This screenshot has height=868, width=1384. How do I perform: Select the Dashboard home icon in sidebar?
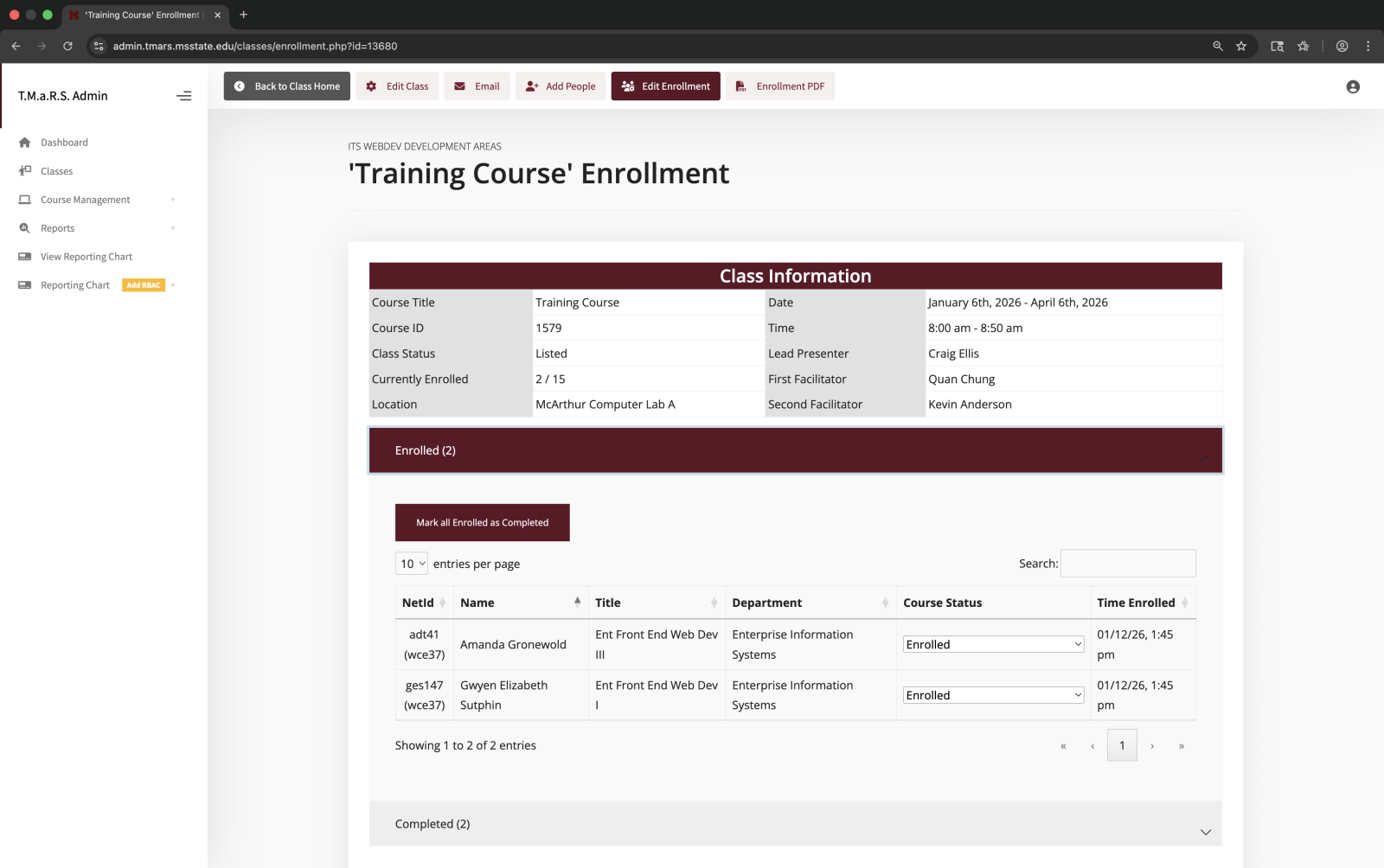tap(25, 142)
